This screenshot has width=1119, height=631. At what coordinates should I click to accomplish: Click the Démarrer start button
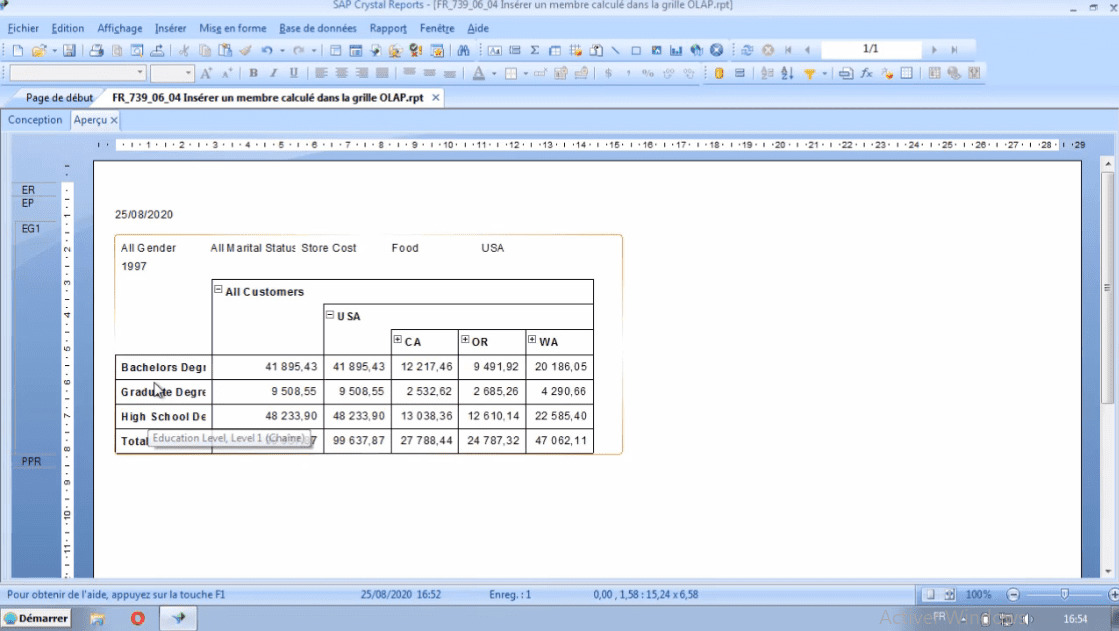(36, 618)
